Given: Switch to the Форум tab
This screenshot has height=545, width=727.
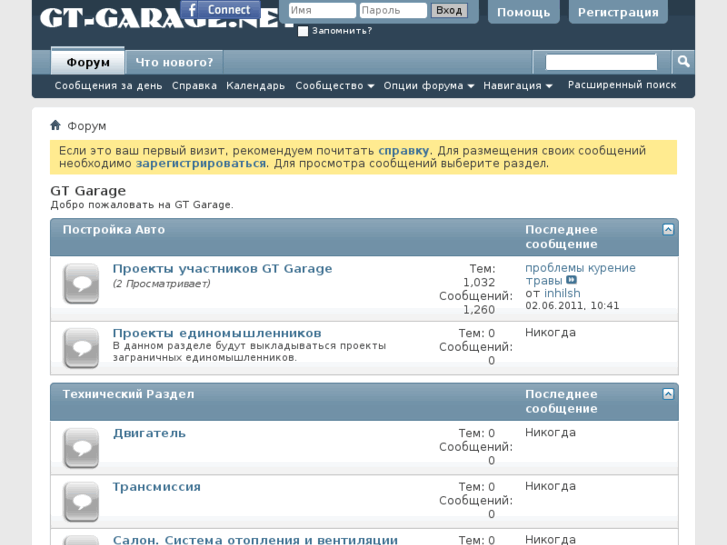Looking at the screenshot, I should [88, 62].
